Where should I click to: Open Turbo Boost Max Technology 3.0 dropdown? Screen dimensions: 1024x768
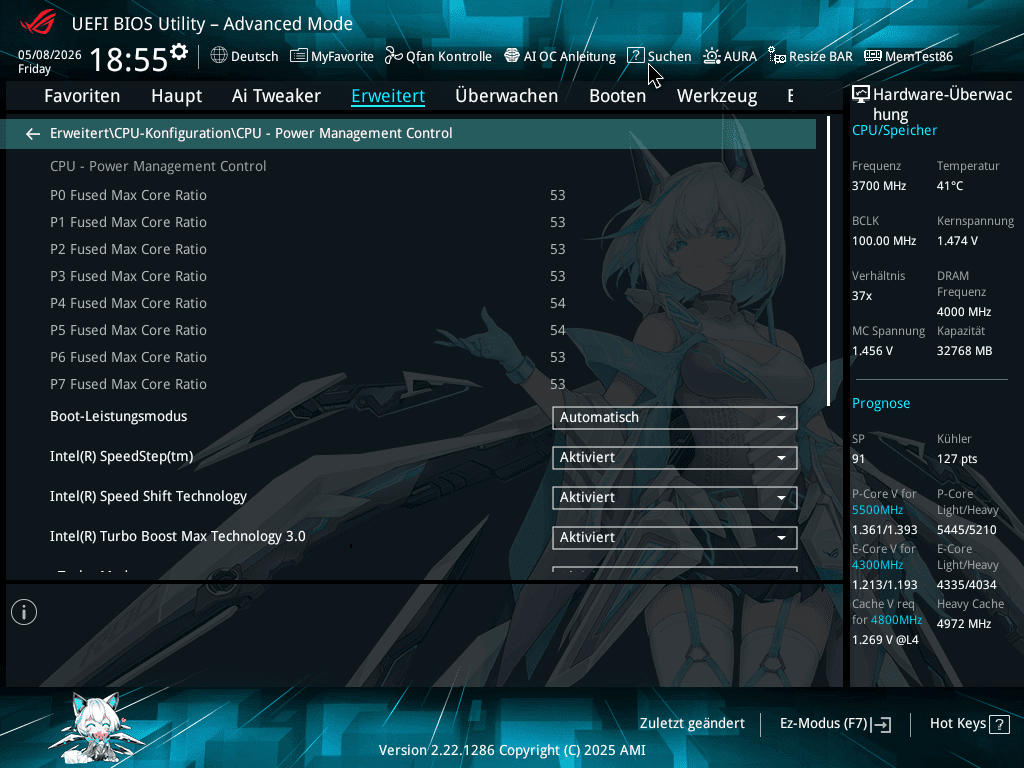[675, 537]
